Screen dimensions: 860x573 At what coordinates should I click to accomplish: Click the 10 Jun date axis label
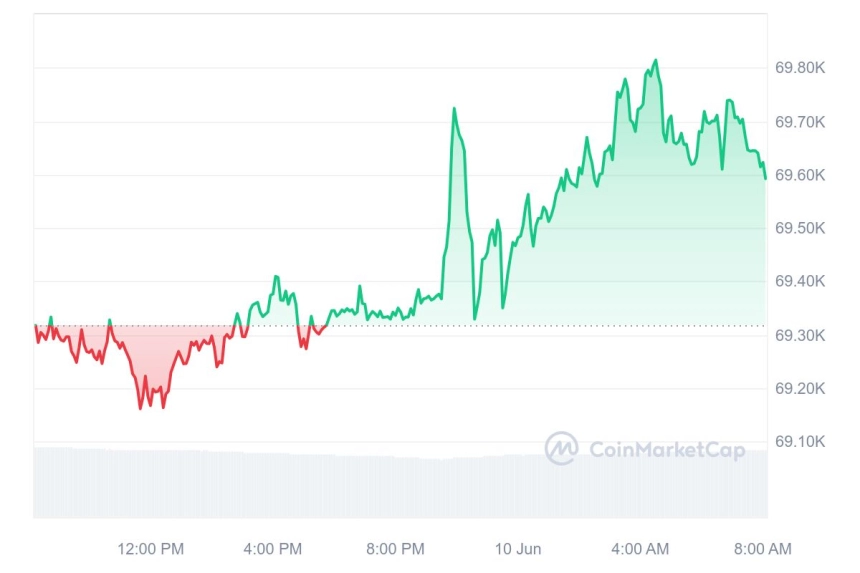pos(518,549)
